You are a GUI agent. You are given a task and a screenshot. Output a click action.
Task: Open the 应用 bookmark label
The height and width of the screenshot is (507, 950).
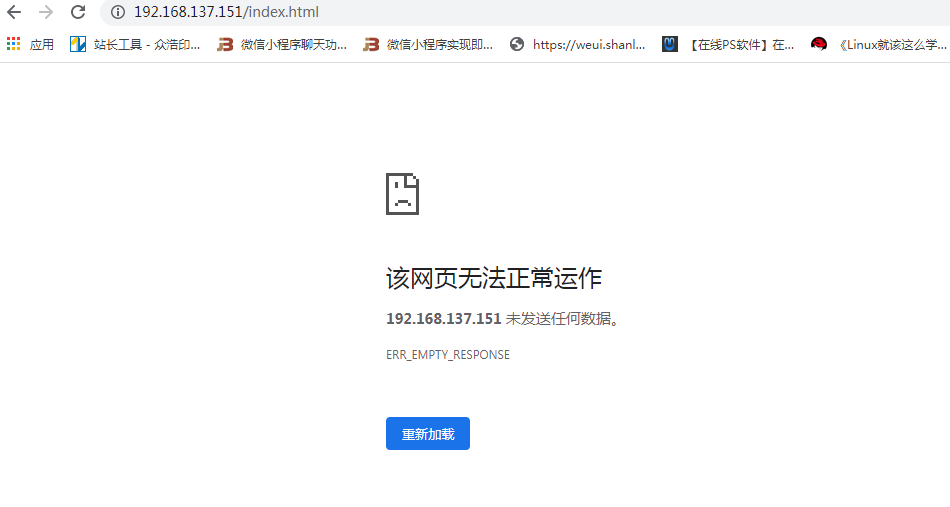tap(41, 44)
